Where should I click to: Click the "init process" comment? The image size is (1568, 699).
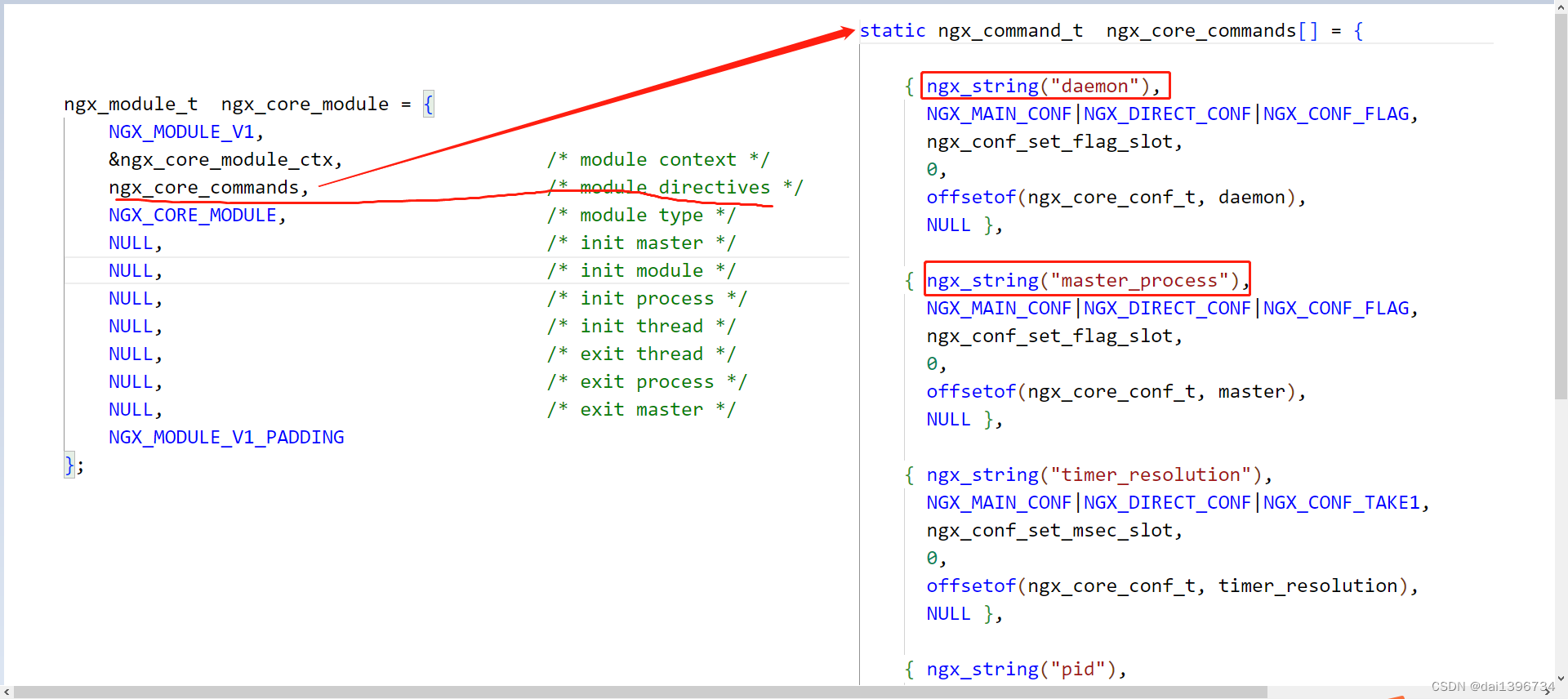647,299
